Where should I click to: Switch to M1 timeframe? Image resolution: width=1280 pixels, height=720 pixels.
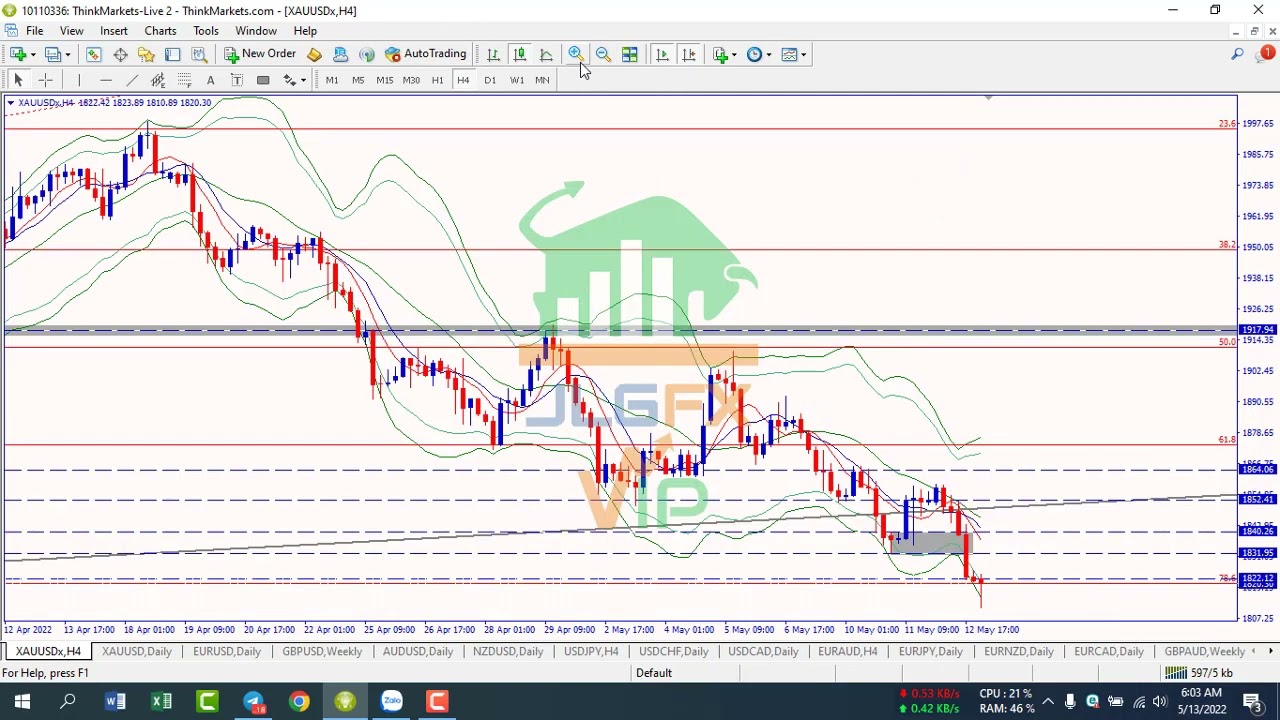coord(332,80)
